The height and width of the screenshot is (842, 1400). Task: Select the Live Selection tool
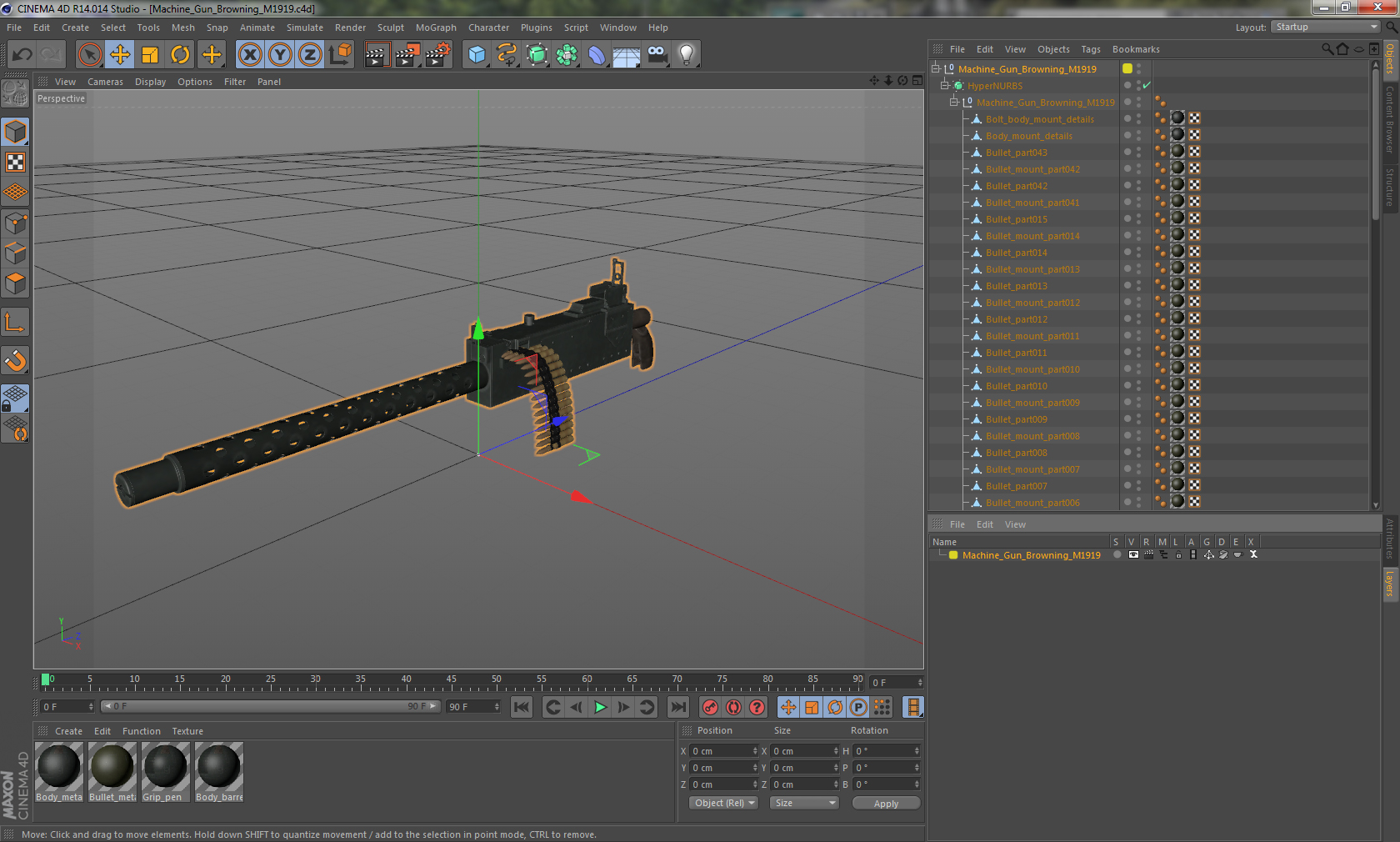pyautogui.click(x=90, y=55)
